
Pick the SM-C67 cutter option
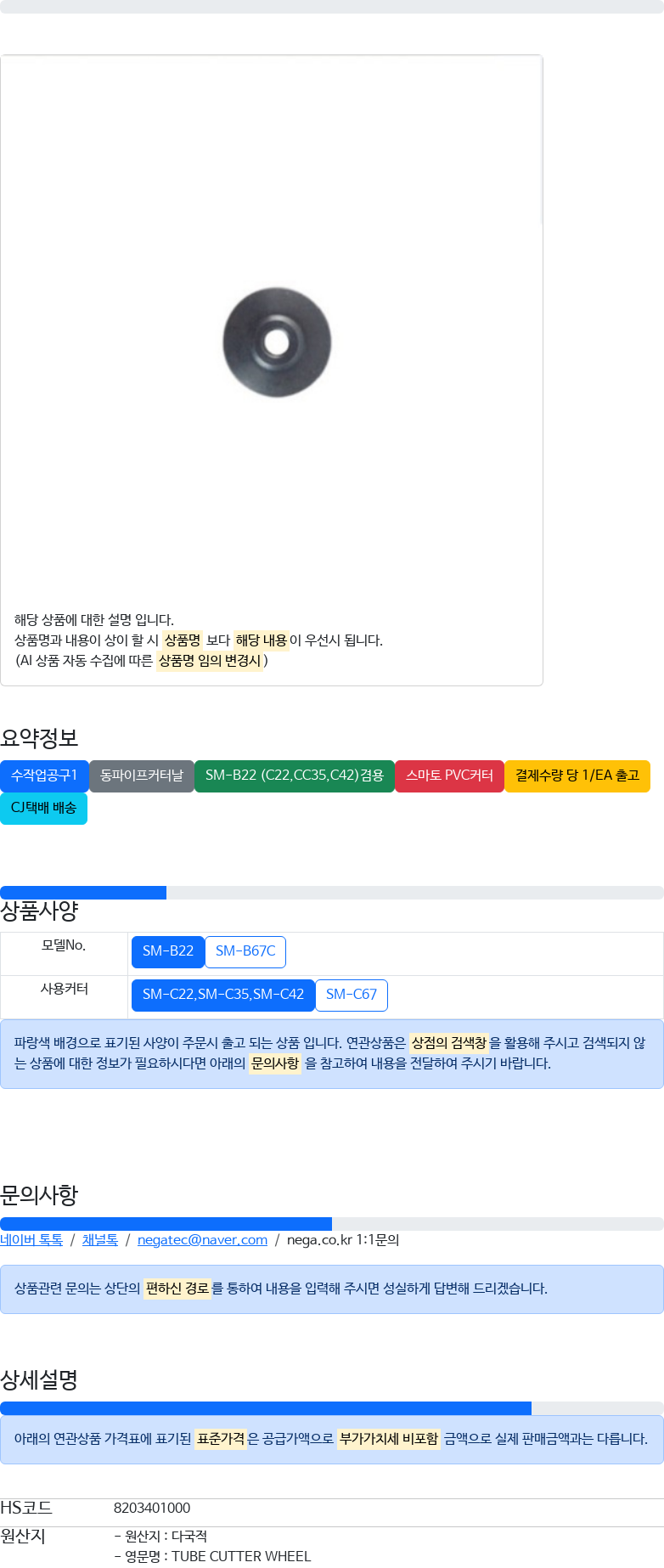tap(352, 995)
